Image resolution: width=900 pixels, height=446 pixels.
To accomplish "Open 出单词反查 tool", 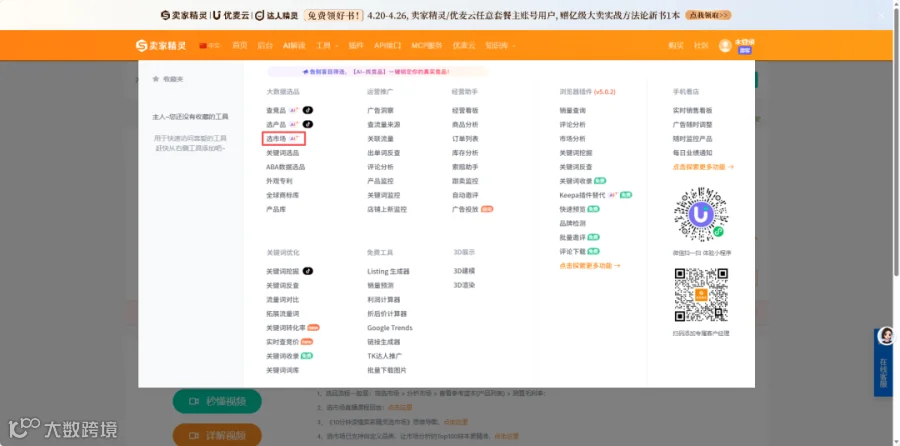I will tap(384, 153).
